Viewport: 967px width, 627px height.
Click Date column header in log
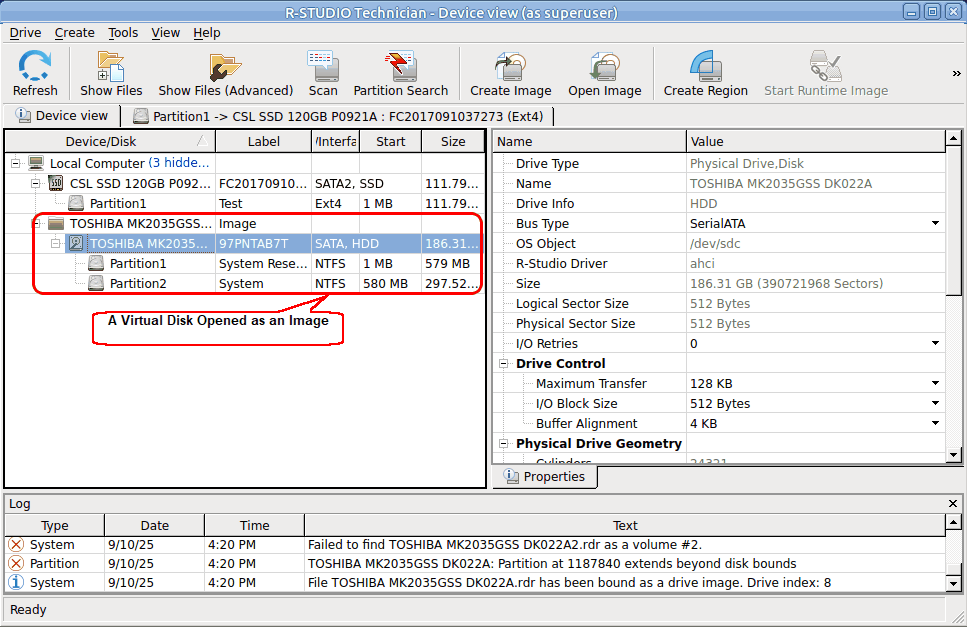pos(154,525)
